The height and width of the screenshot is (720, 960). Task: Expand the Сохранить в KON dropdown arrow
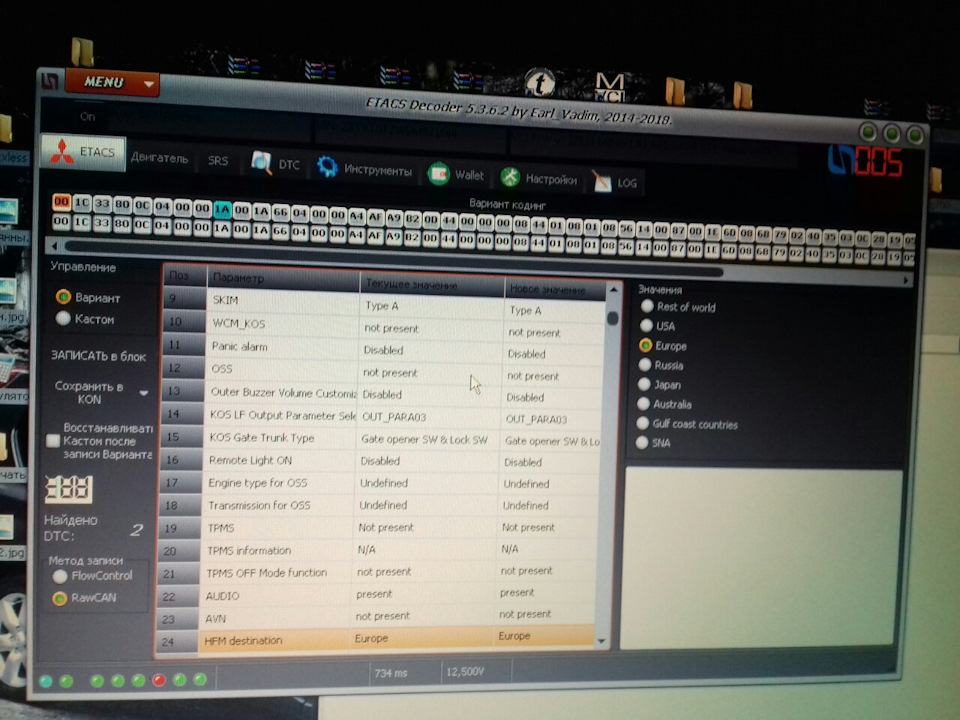point(144,392)
